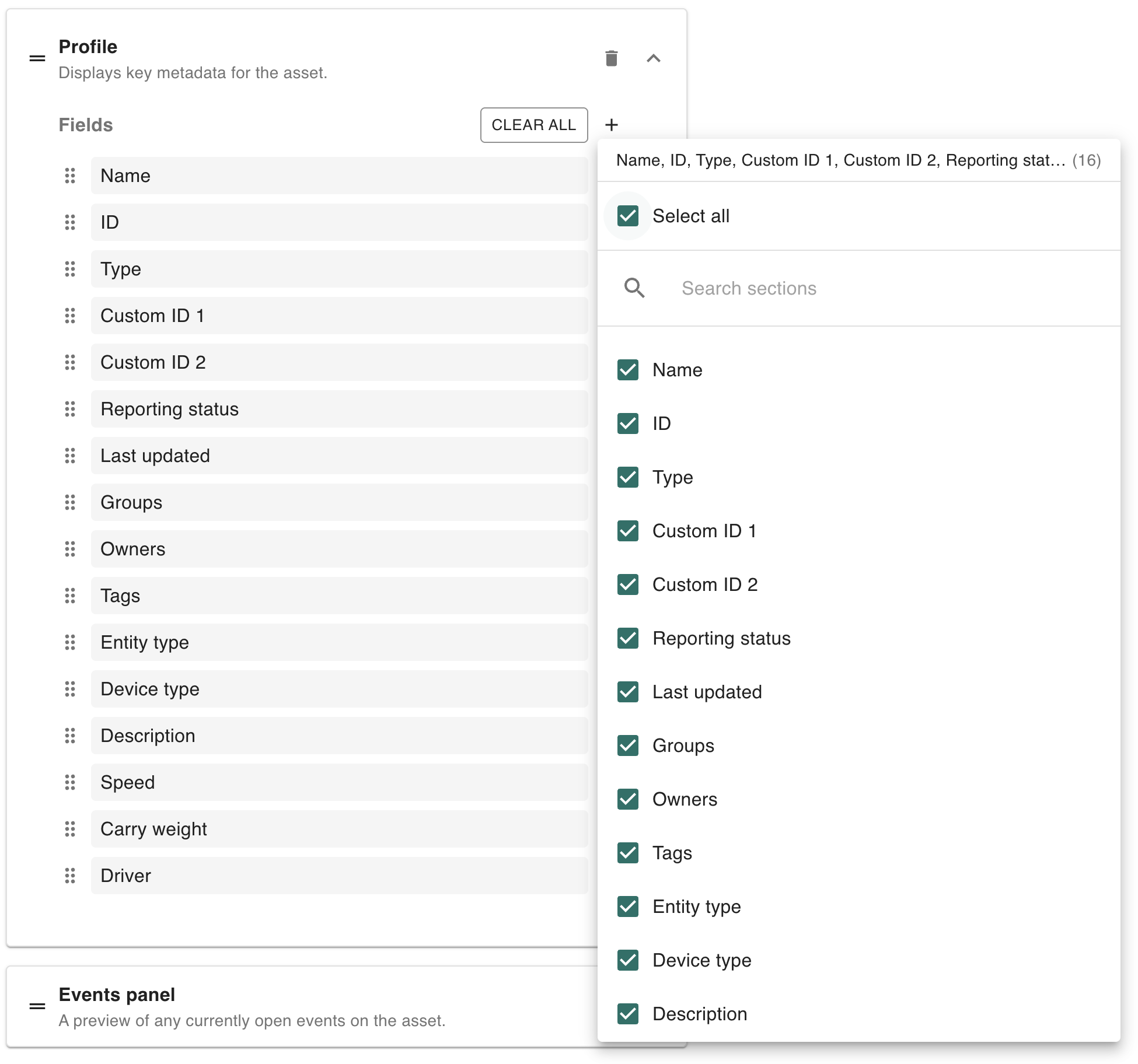1138x1064 pixels.
Task: Click drag handle next to Name field
Action: (70, 176)
